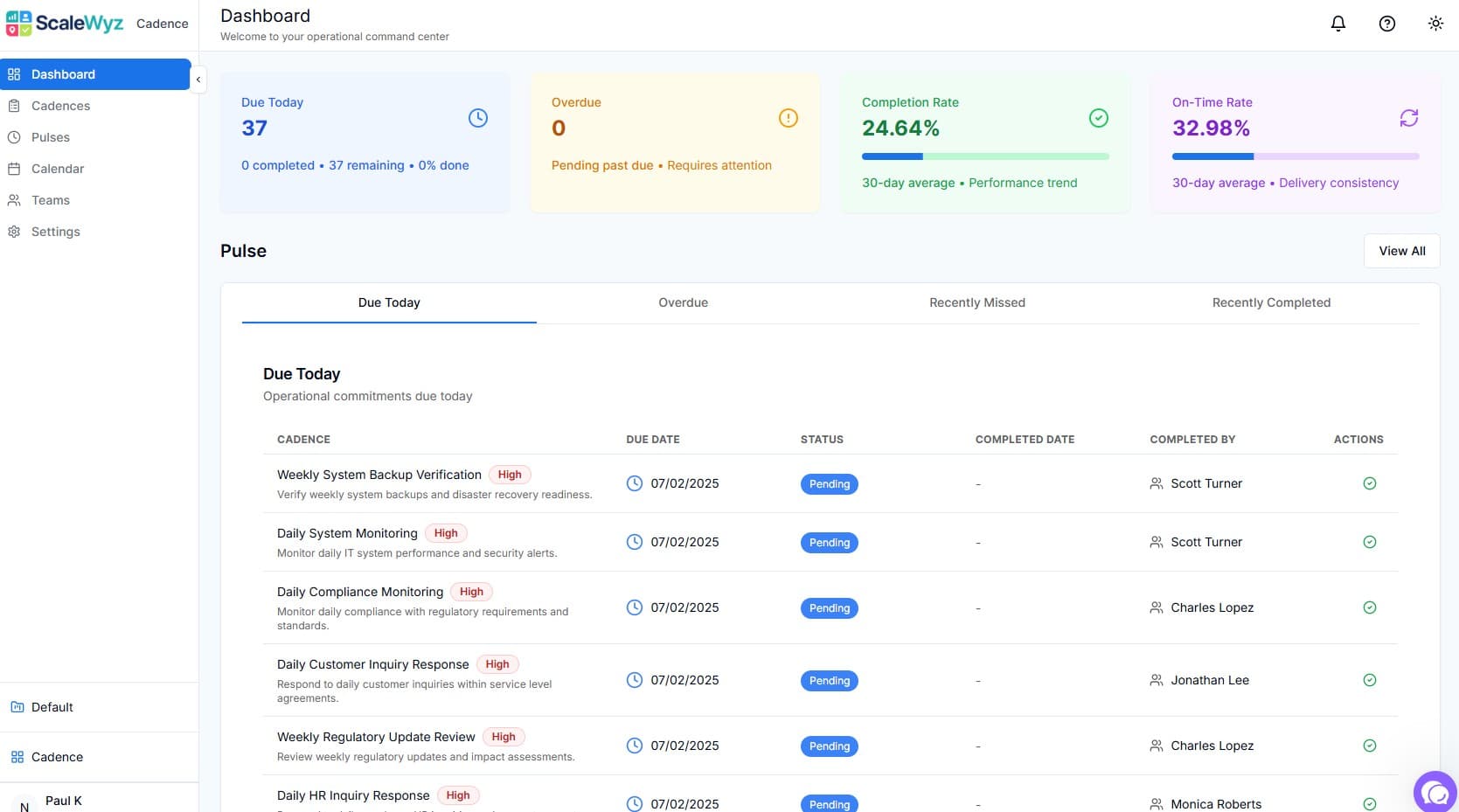
Task: Open the Cadence workspace switcher
Action: tap(57, 757)
